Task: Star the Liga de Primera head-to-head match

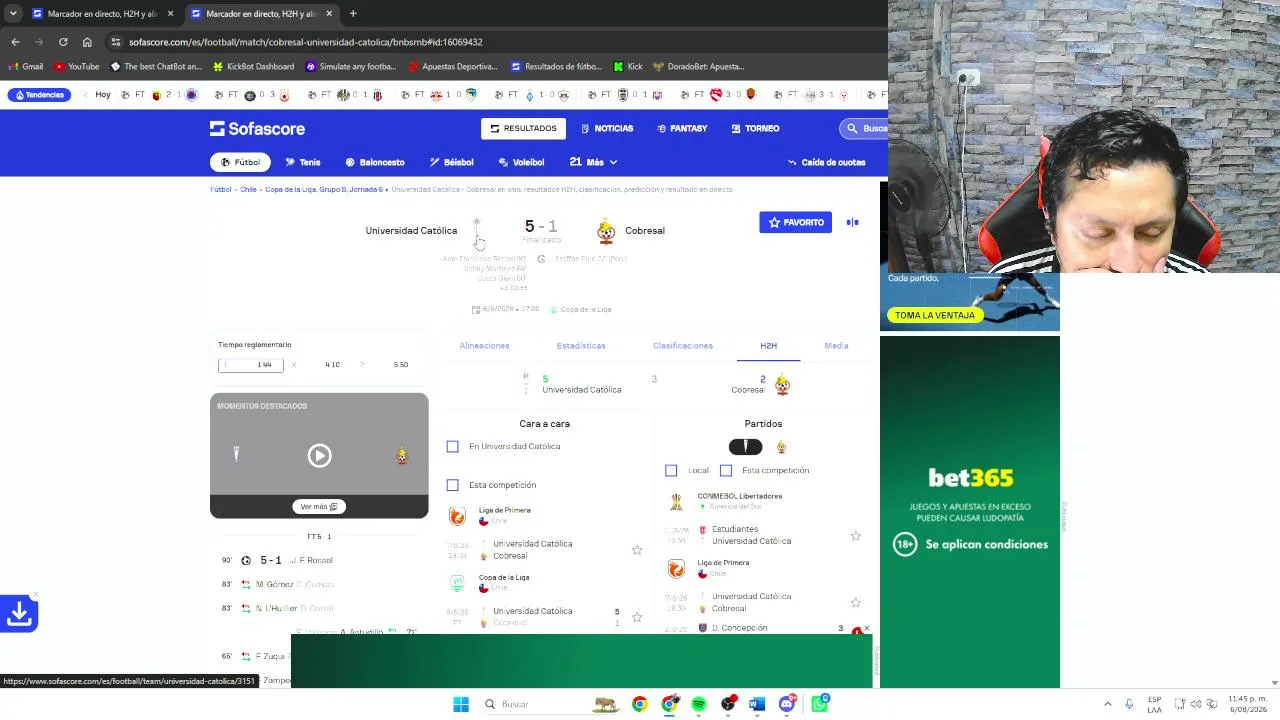Action: pos(637,550)
